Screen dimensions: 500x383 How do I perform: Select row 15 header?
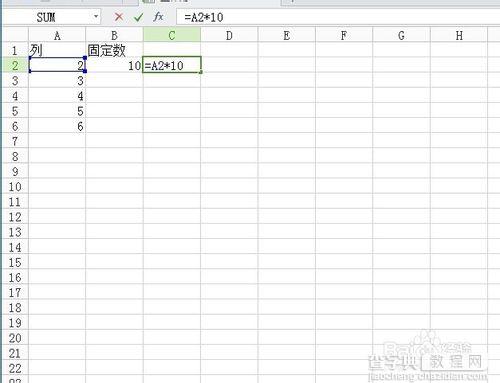pos(15,262)
